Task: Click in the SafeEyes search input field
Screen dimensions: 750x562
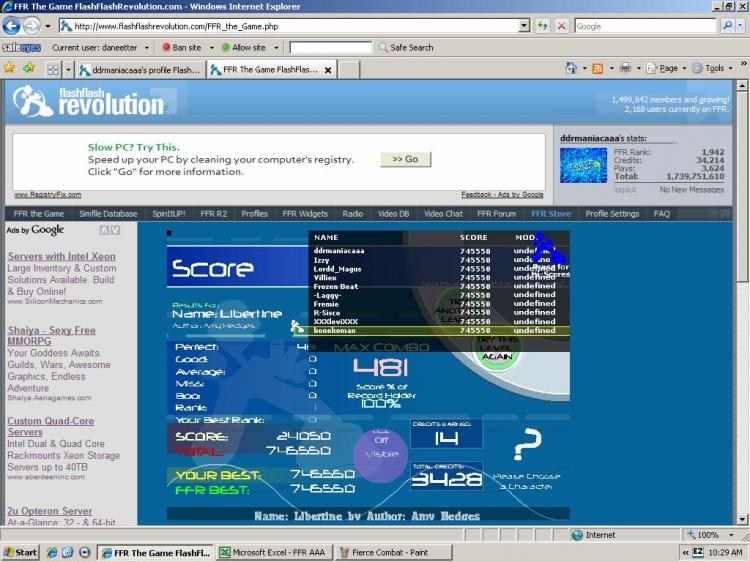Action: click(x=331, y=47)
